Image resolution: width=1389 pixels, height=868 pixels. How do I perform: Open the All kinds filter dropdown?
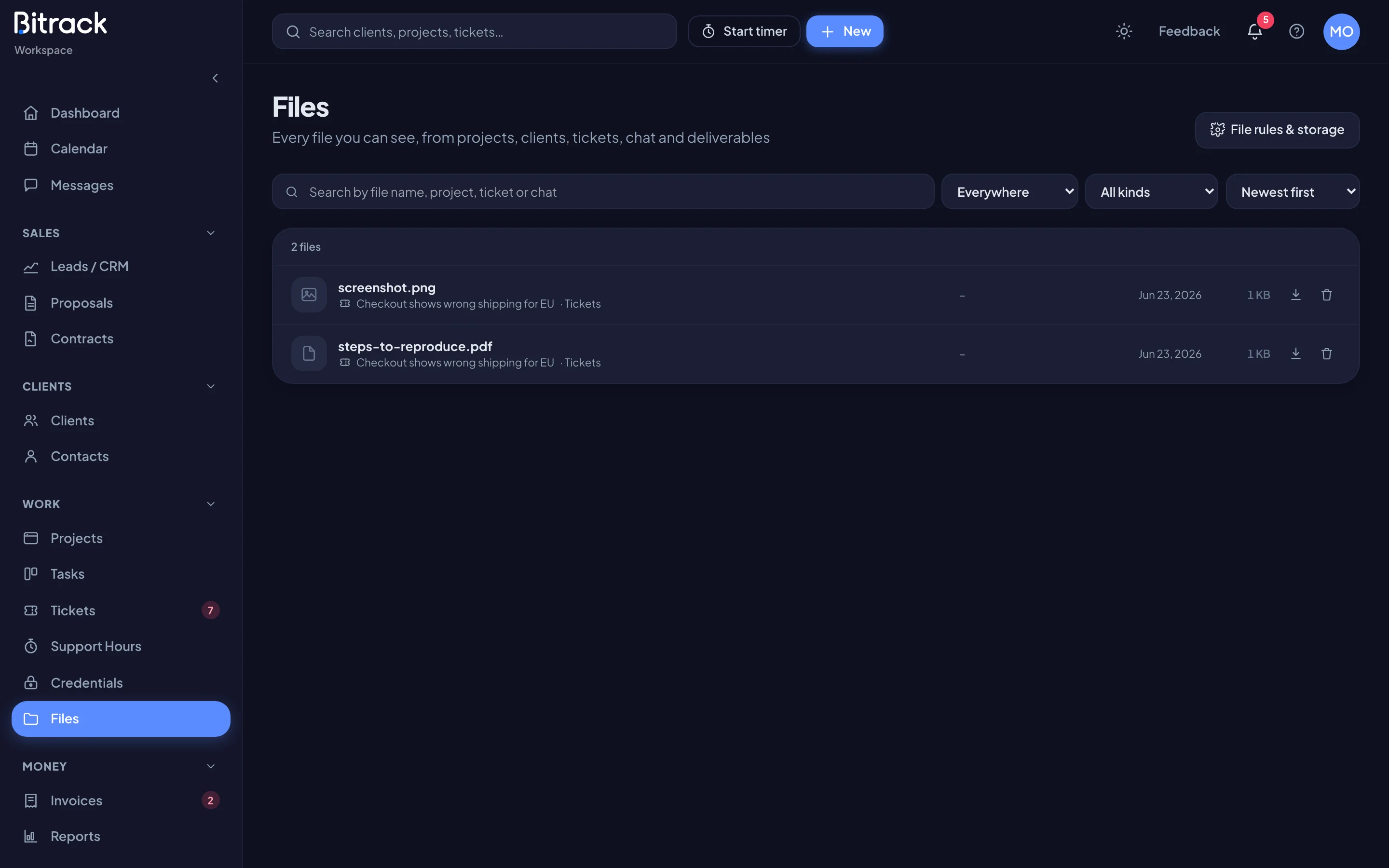tap(1151, 192)
